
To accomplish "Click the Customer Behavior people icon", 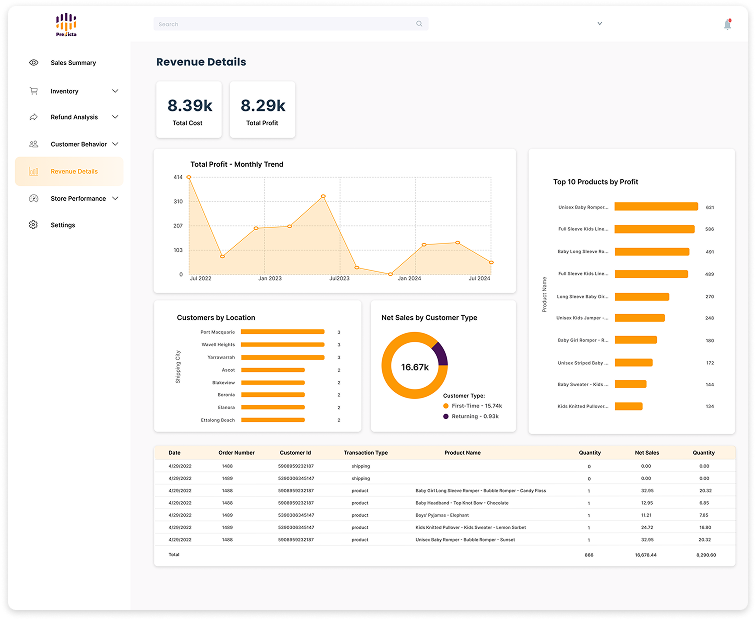I will tap(33, 144).
